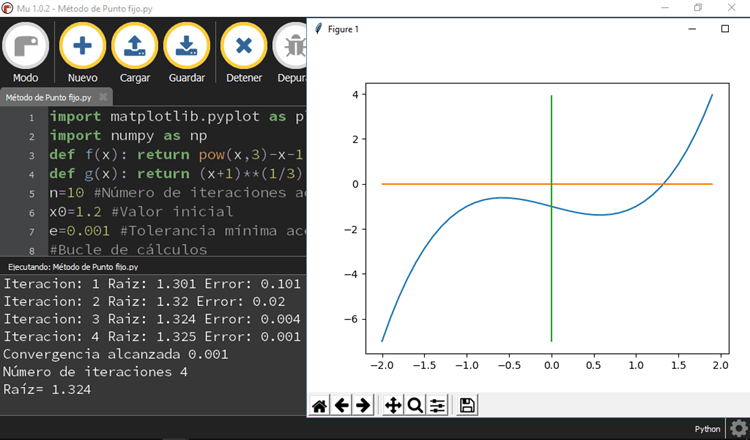Close the Método de Punto fijo.py tab

pyautogui.click(x=103, y=98)
